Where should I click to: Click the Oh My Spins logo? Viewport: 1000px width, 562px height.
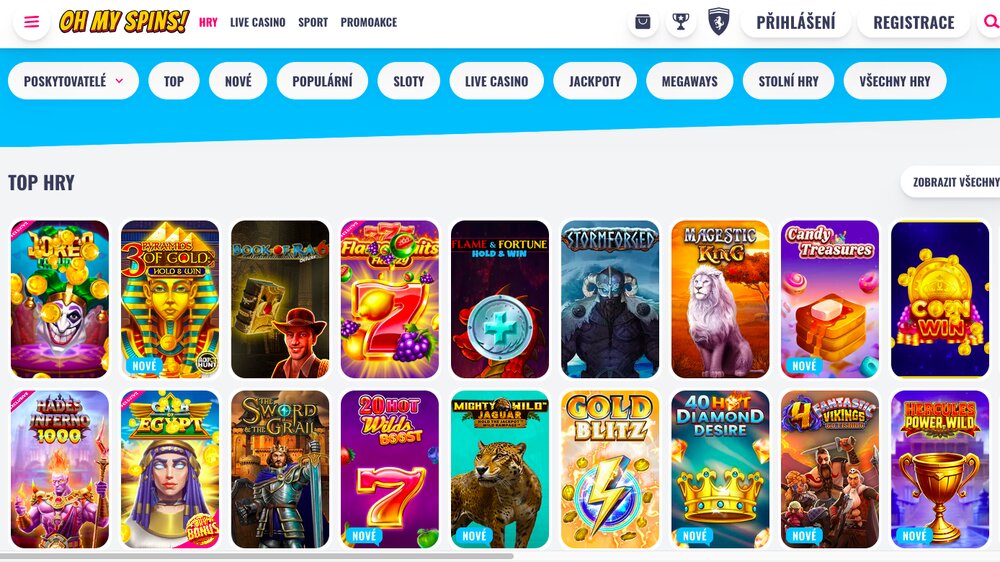tap(124, 22)
